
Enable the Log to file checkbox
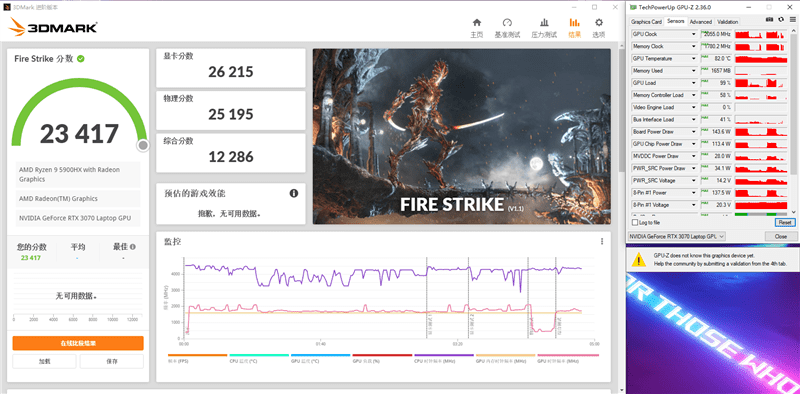click(x=635, y=223)
